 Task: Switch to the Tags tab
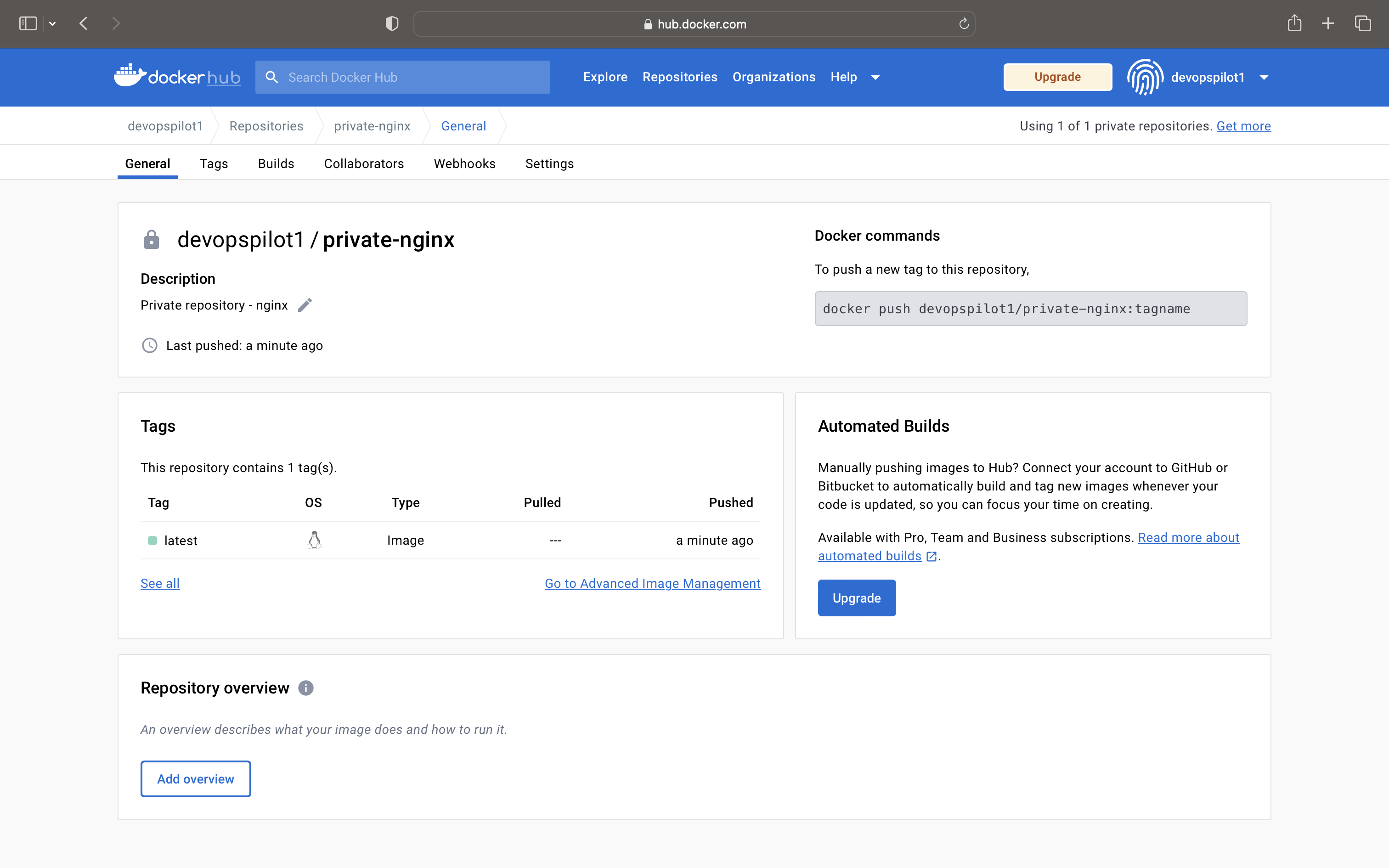[x=214, y=163]
